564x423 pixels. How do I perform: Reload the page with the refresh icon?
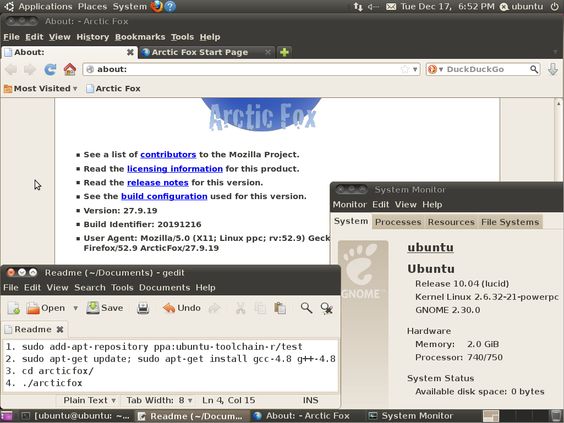(50, 69)
